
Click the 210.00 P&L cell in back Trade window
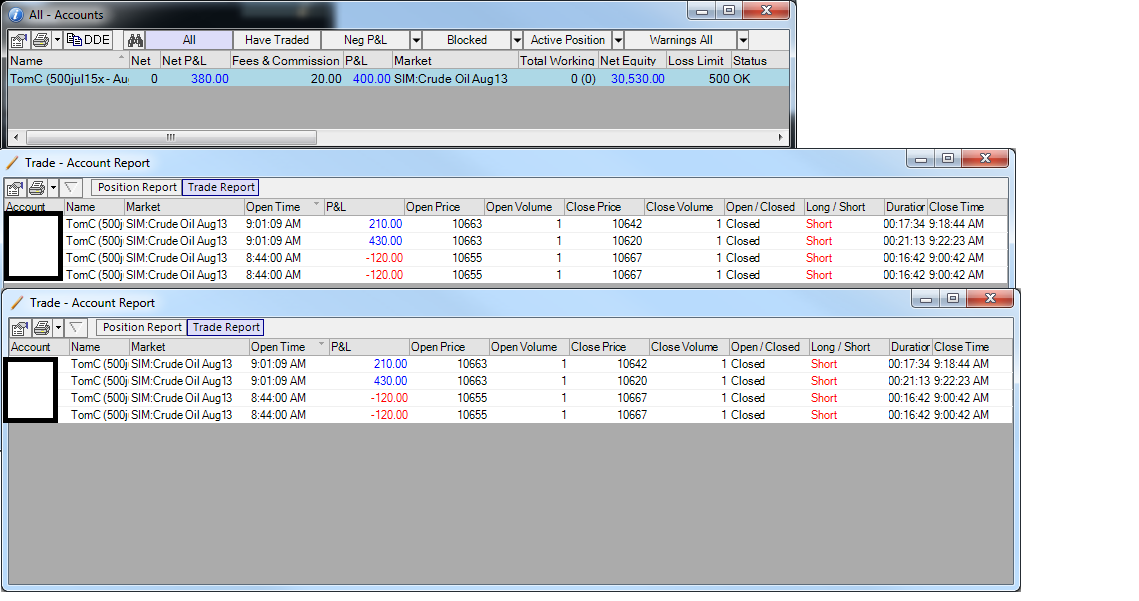385,224
